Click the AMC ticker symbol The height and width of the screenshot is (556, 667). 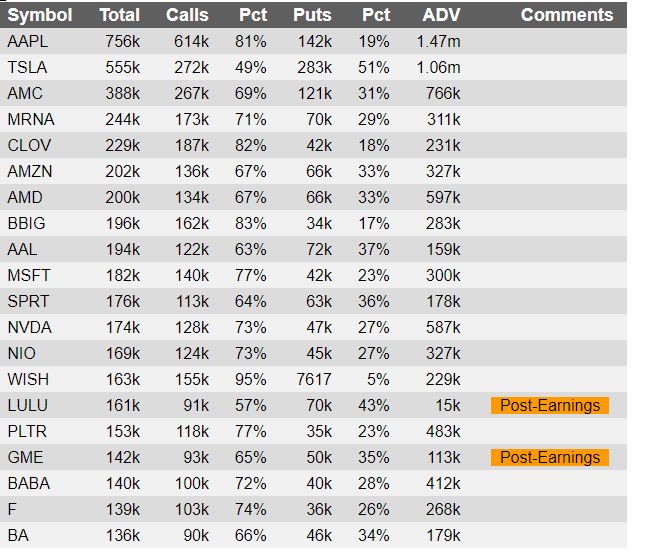click(25, 94)
